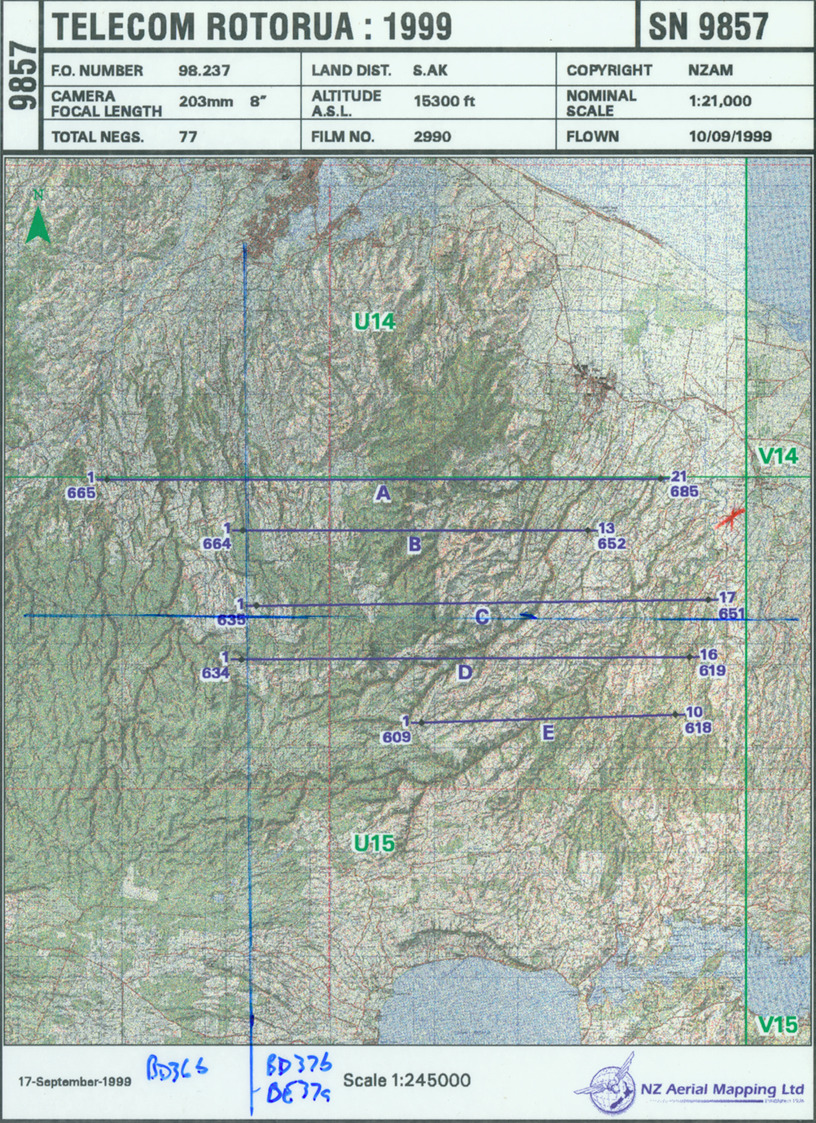The height and width of the screenshot is (1123, 816).
Task: Select the focal length value 203mm
Action: click(206, 102)
